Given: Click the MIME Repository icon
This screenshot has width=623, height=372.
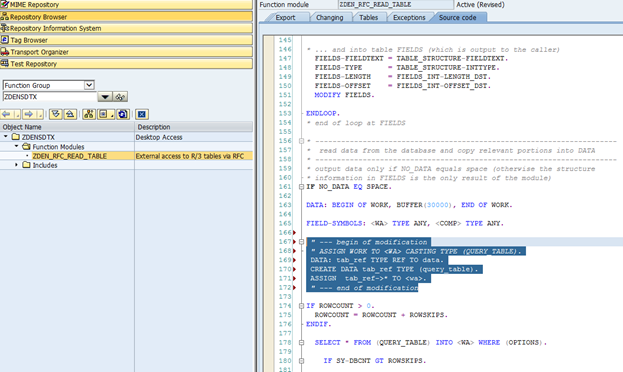Looking at the screenshot, I should 5,4.
